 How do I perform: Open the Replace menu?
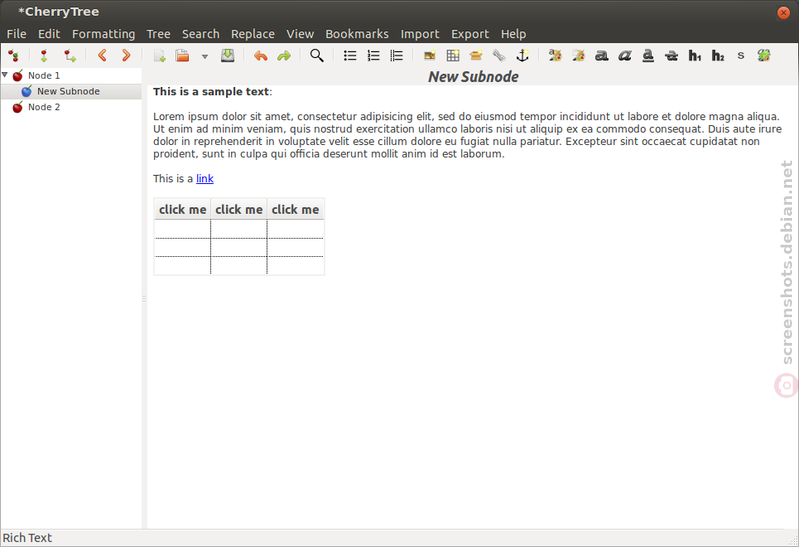[x=253, y=34]
